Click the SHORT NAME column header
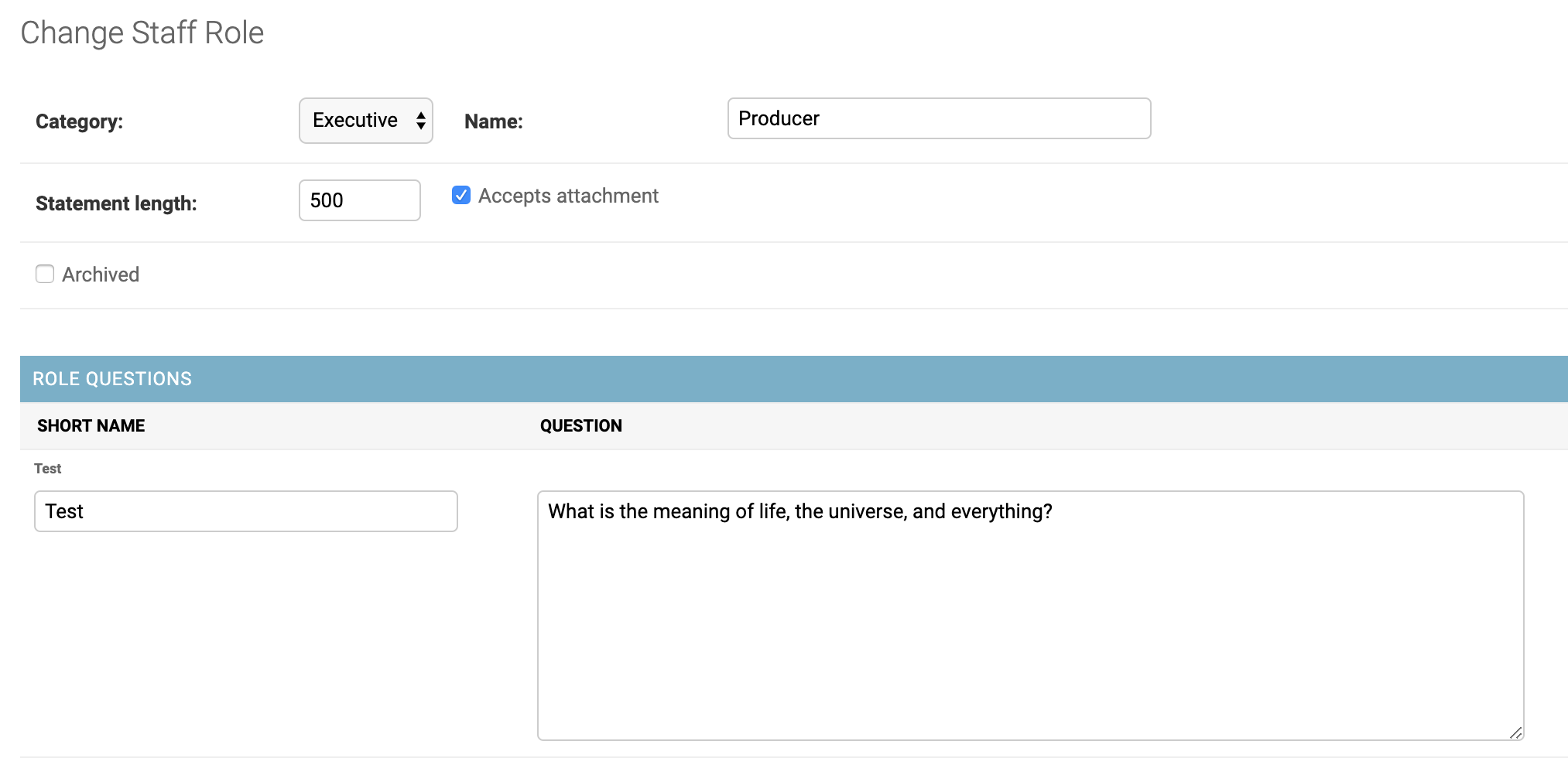Image resolution: width=1568 pixels, height=758 pixels. (x=91, y=426)
